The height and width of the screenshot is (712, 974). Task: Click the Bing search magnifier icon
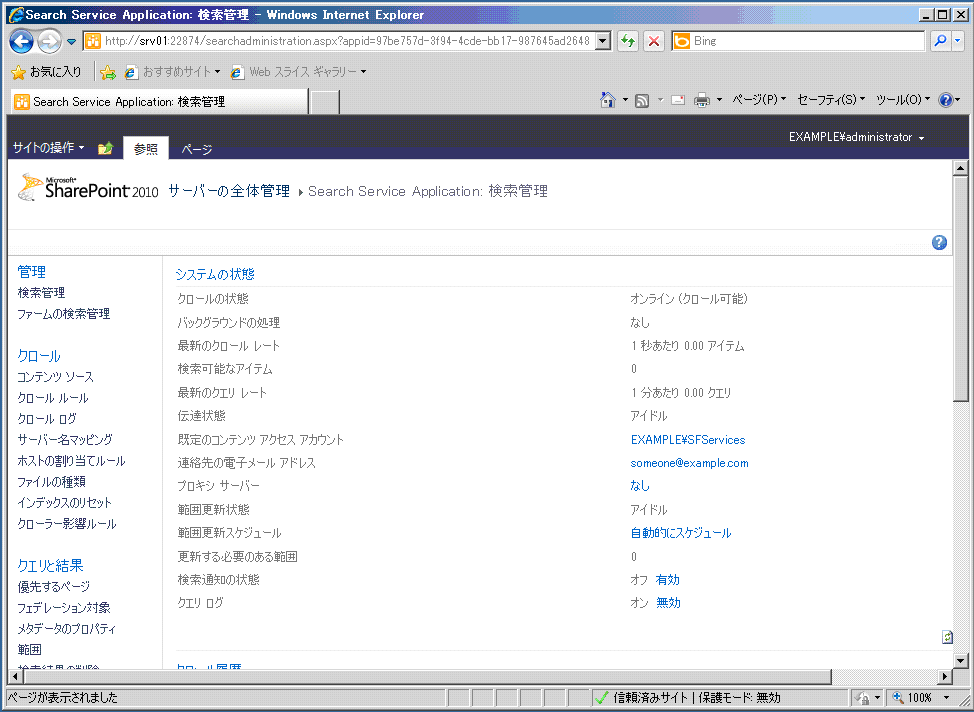(940, 41)
